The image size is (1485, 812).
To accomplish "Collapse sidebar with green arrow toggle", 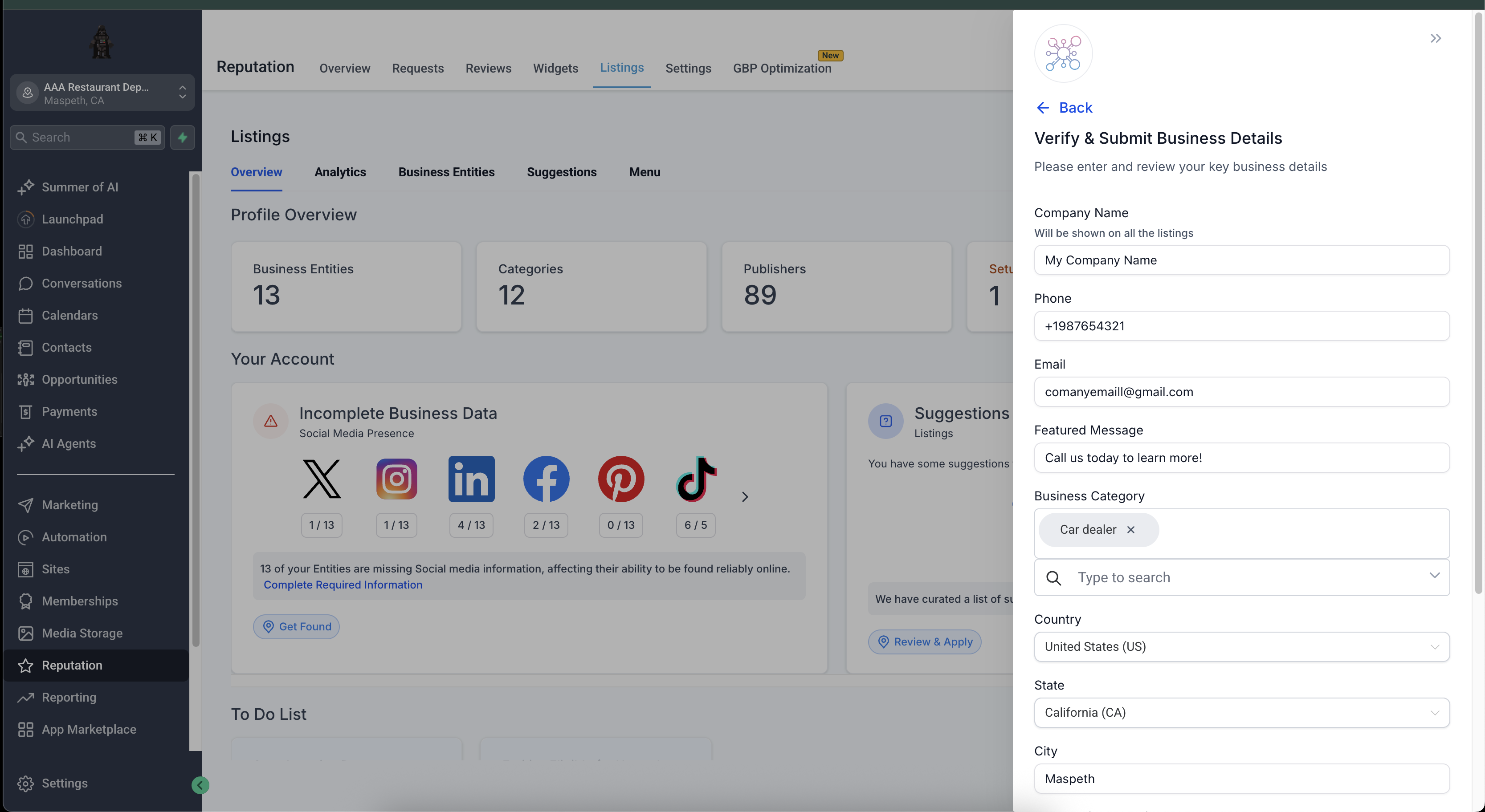I will 200,785.
